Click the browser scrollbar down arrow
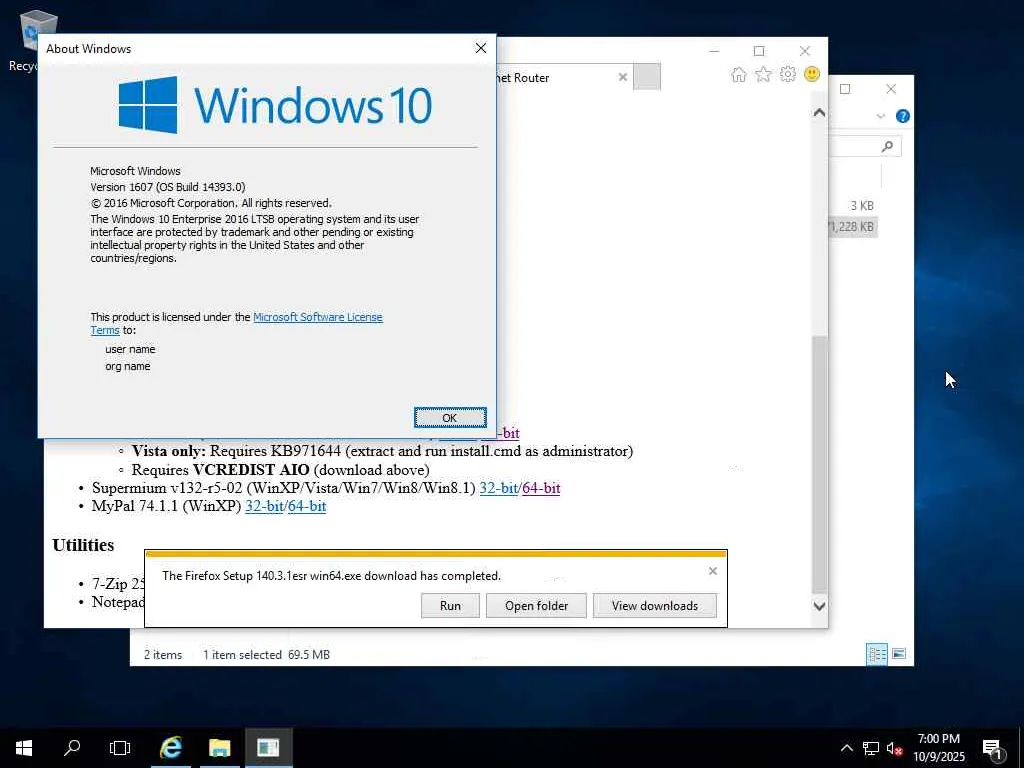This screenshot has height=768, width=1024. tap(819, 606)
